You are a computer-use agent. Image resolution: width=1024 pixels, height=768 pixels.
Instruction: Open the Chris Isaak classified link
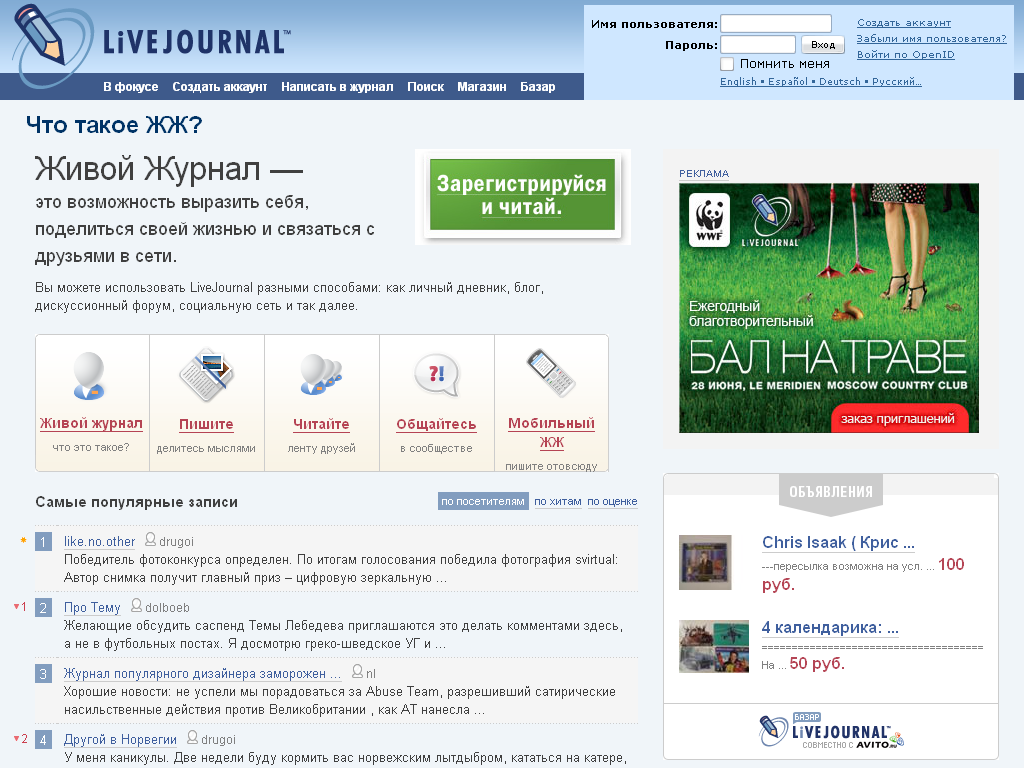click(838, 542)
